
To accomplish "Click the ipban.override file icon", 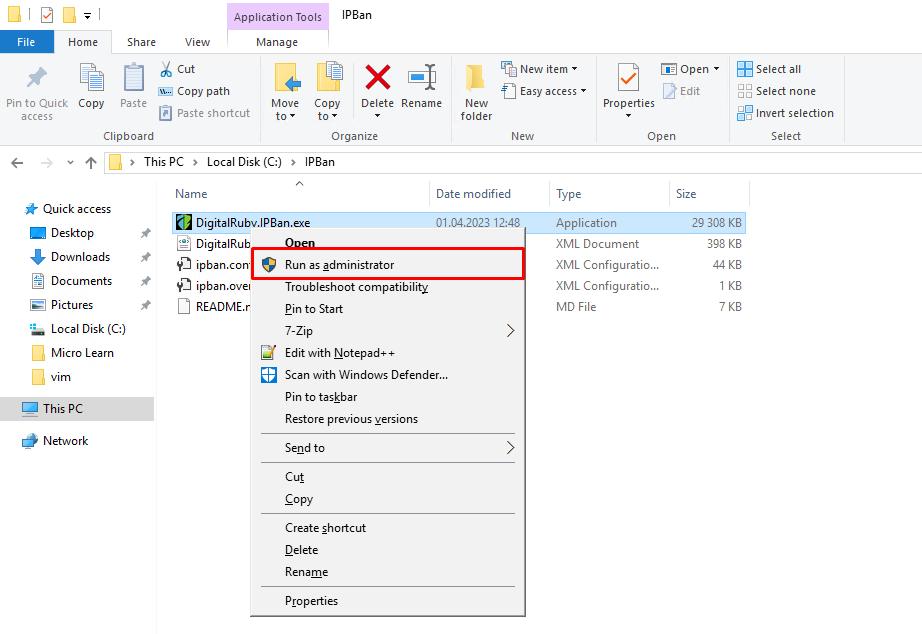I will (x=184, y=286).
